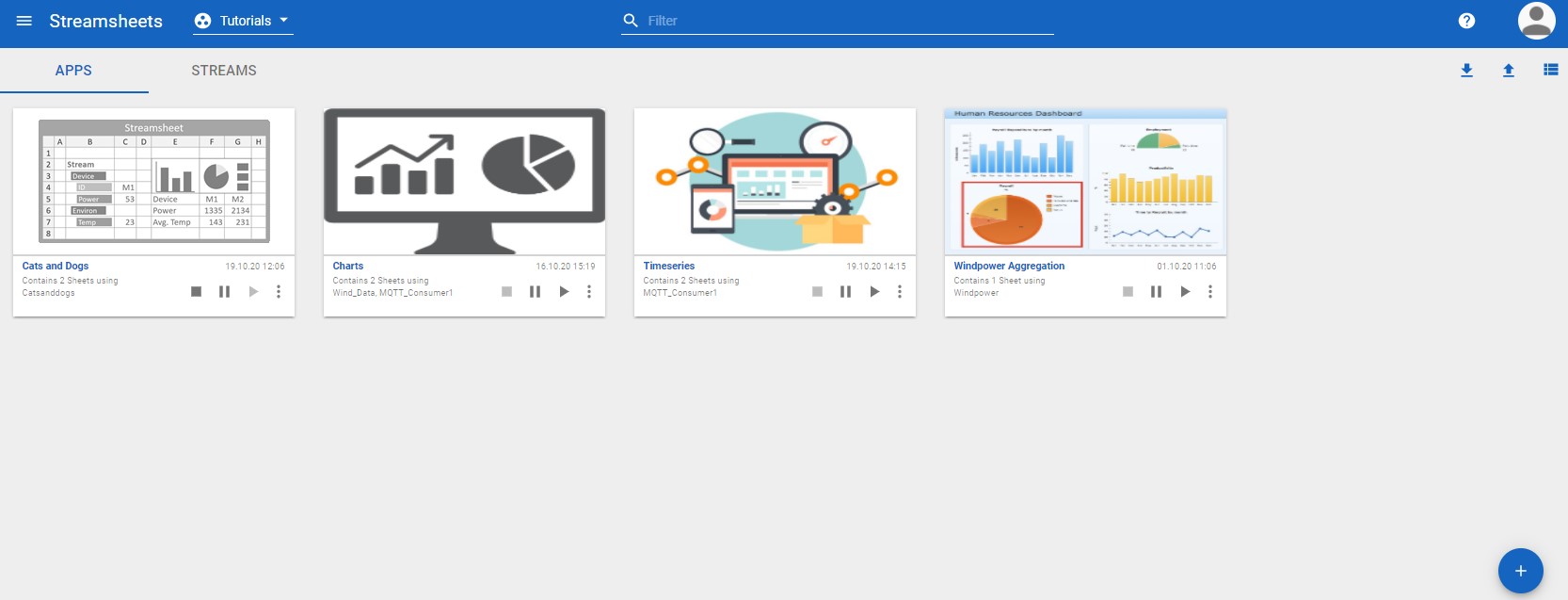Open the hamburger main menu
The width and height of the screenshot is (1568, 600).
click(x=24, y=21)
